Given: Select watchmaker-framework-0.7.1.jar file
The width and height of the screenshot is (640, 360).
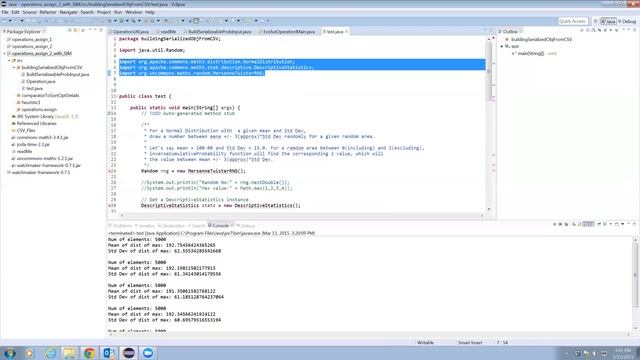Looking at the screenshot, I should click(49, 165).
